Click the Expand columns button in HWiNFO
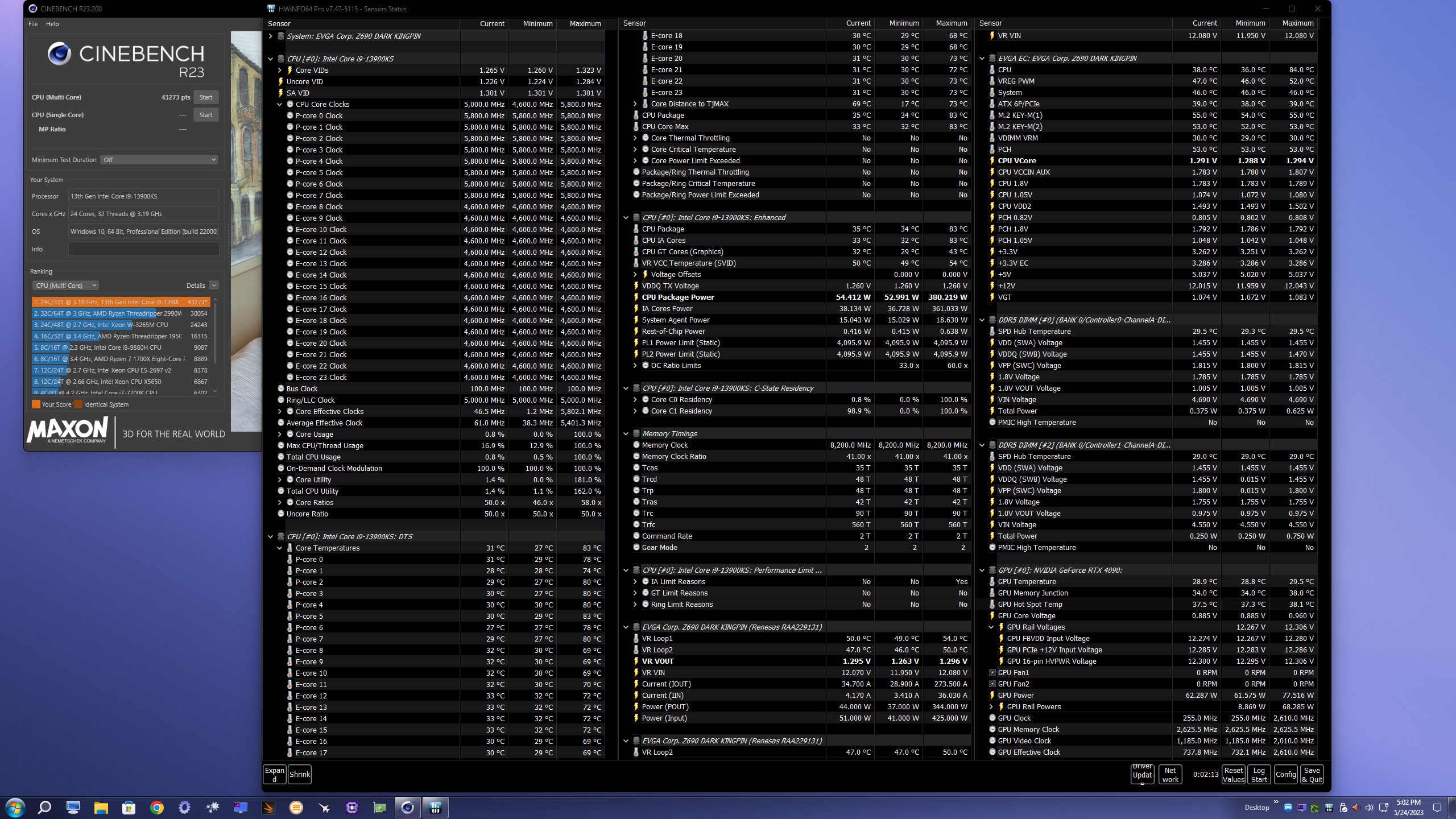This screenshot has width=1456, height=819. [x=275, y=775]
